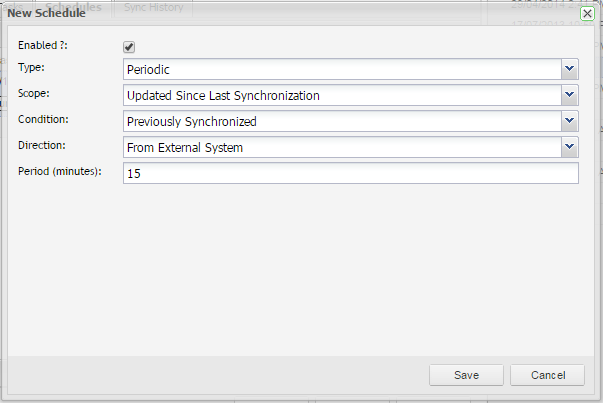Image resolution: width=603 pixels, height=403 pixels.
Task: Uncheck the Enabled checkbox
Action: pos(129,47)
